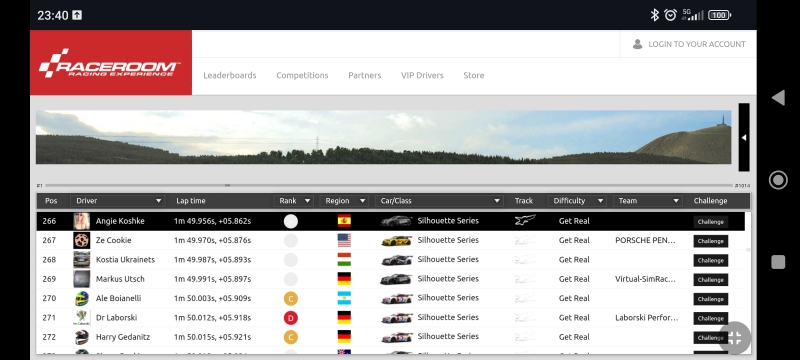Click Angie Koshke's avatar
Viewport: 800px width, 360px height.
(82, 221)
